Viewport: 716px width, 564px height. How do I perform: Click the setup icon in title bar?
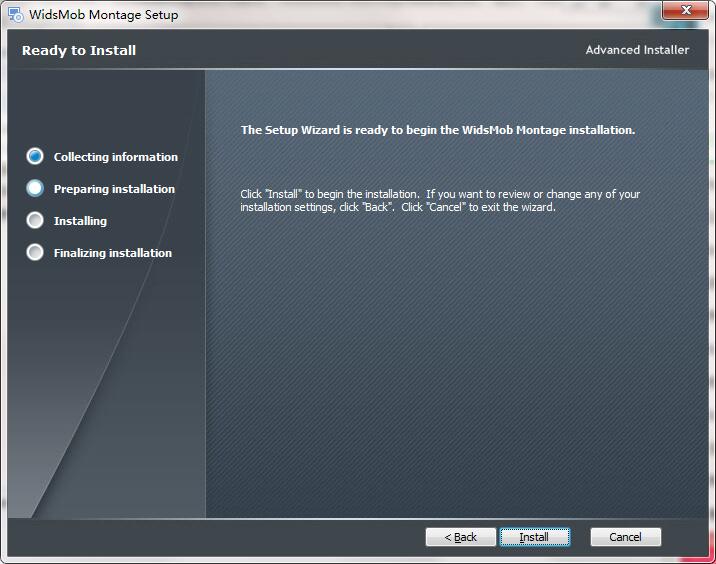point(15,15)
